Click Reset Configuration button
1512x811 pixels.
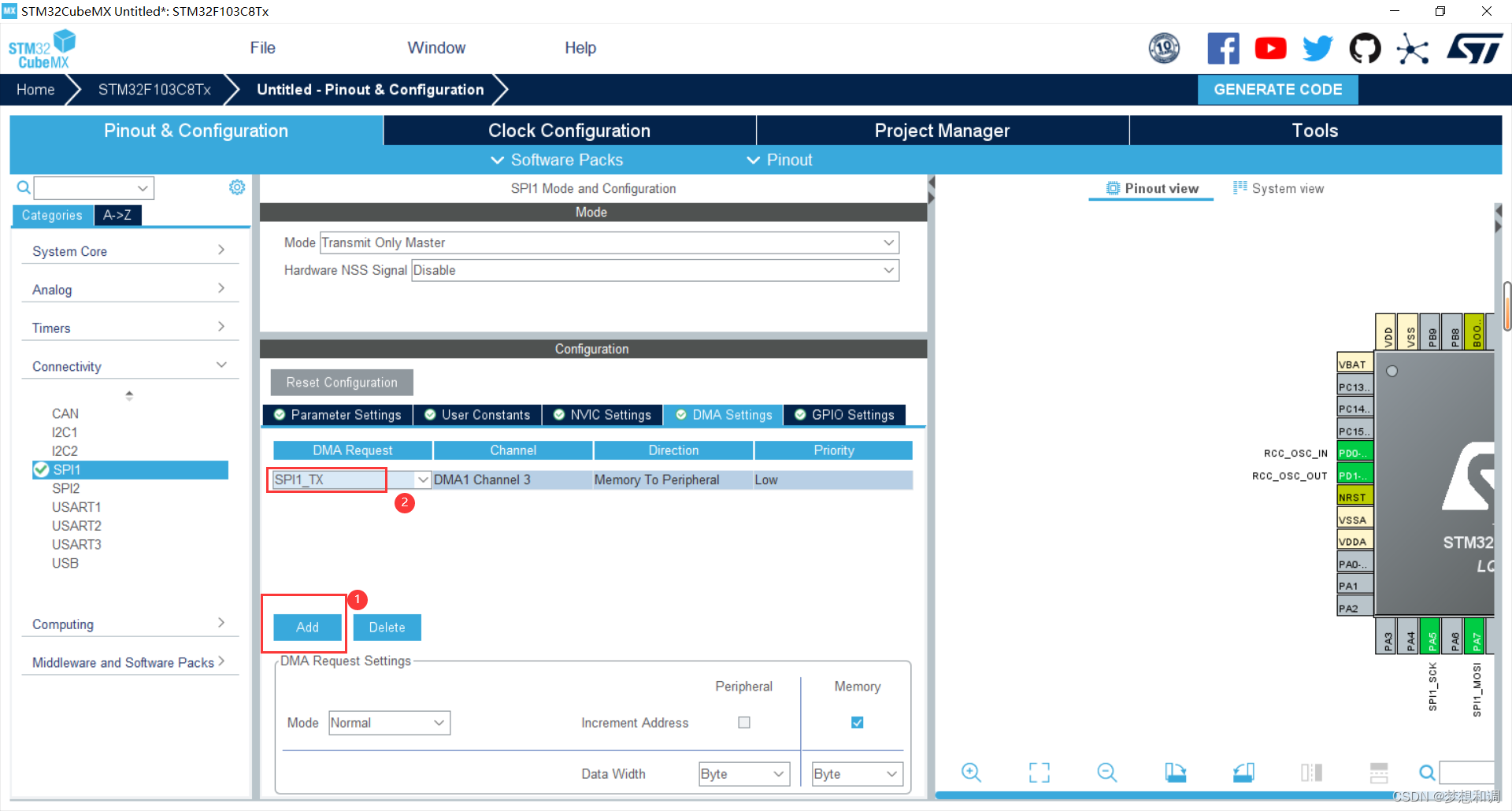342,383
